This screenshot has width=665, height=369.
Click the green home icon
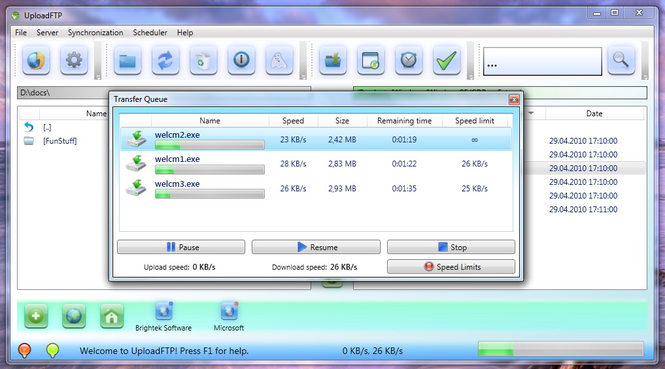tap(112, 316)
